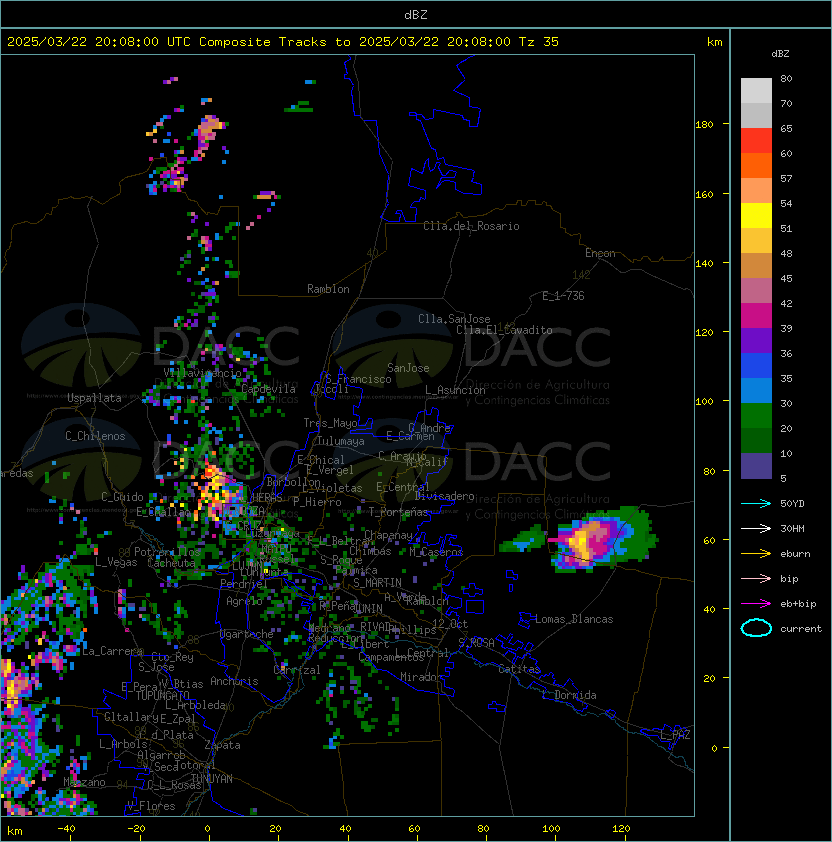The width and height of the screenshot is (832, 842).
Task: Select the magenta 42 dBZ color swatch
Action: 756,316
